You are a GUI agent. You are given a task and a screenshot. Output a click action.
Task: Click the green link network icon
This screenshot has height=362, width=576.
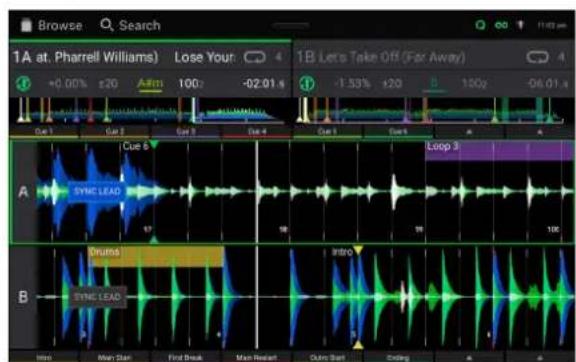click(501, 25)
